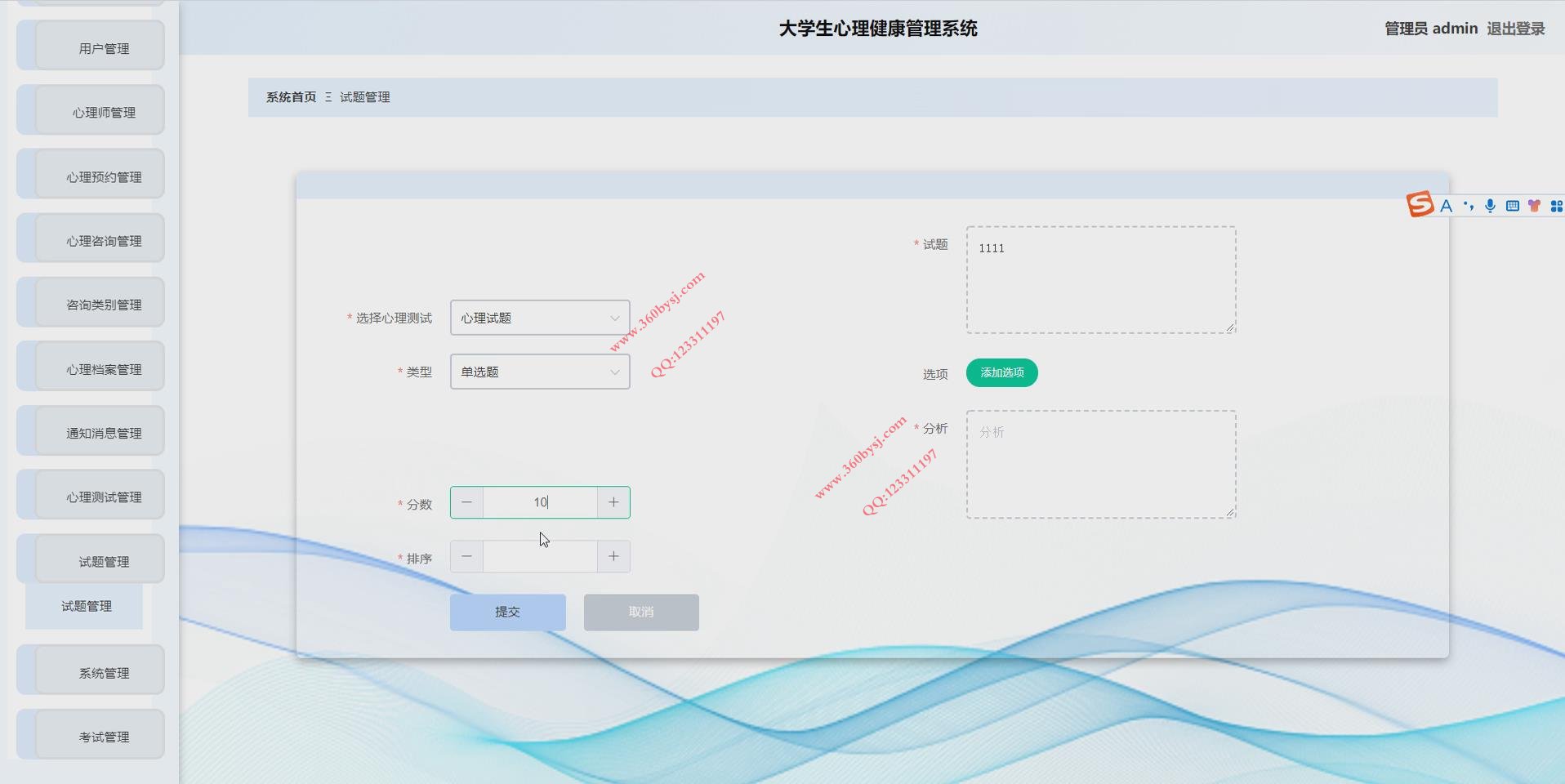Click 管理员 admin user label
Screen dimensions: 1565x784
point(1431,29)
